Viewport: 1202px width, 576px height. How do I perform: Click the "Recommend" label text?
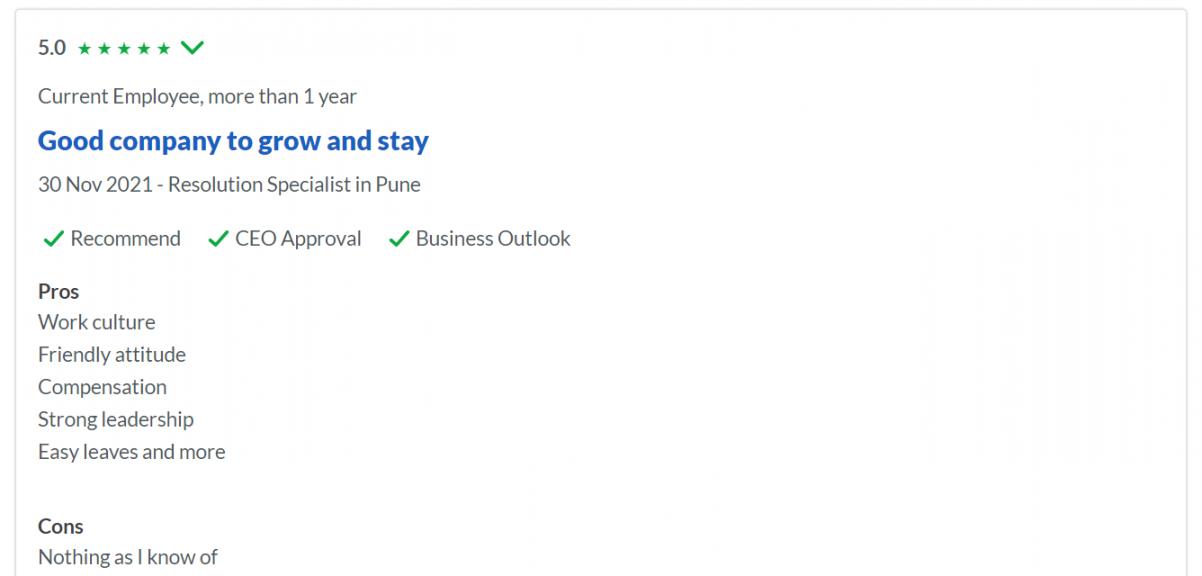point(125,239)
